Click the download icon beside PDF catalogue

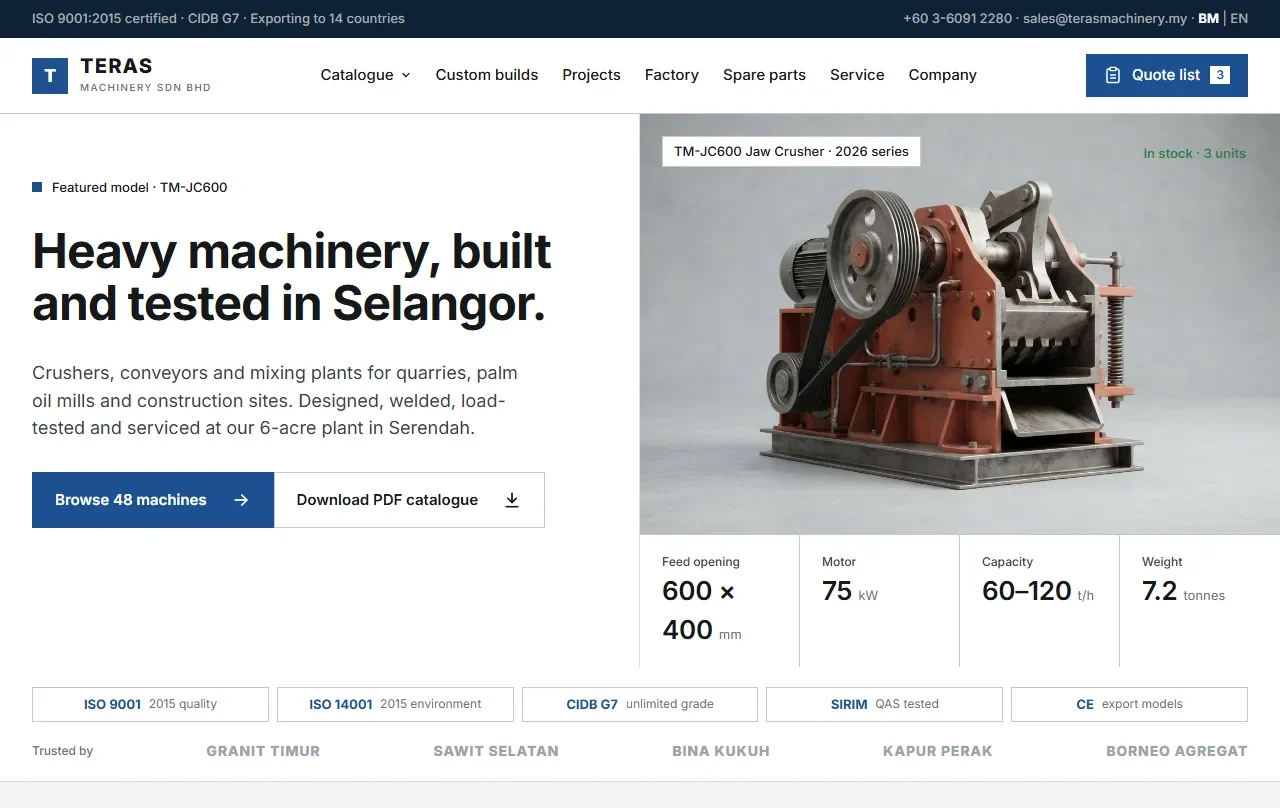tap(512, 500)
